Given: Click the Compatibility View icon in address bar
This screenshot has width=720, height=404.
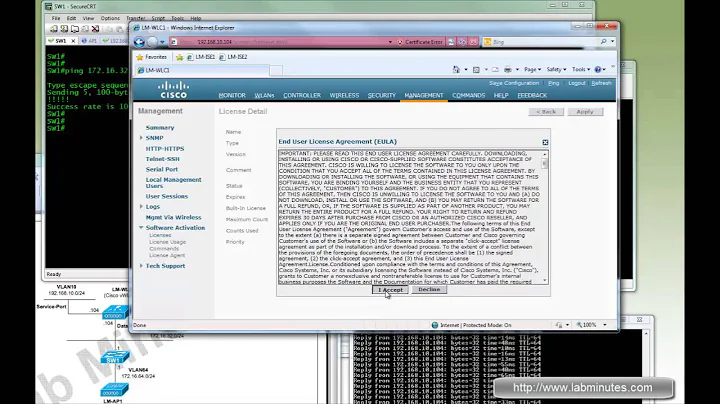Looking at the screenshot, I should click(451, 42).
